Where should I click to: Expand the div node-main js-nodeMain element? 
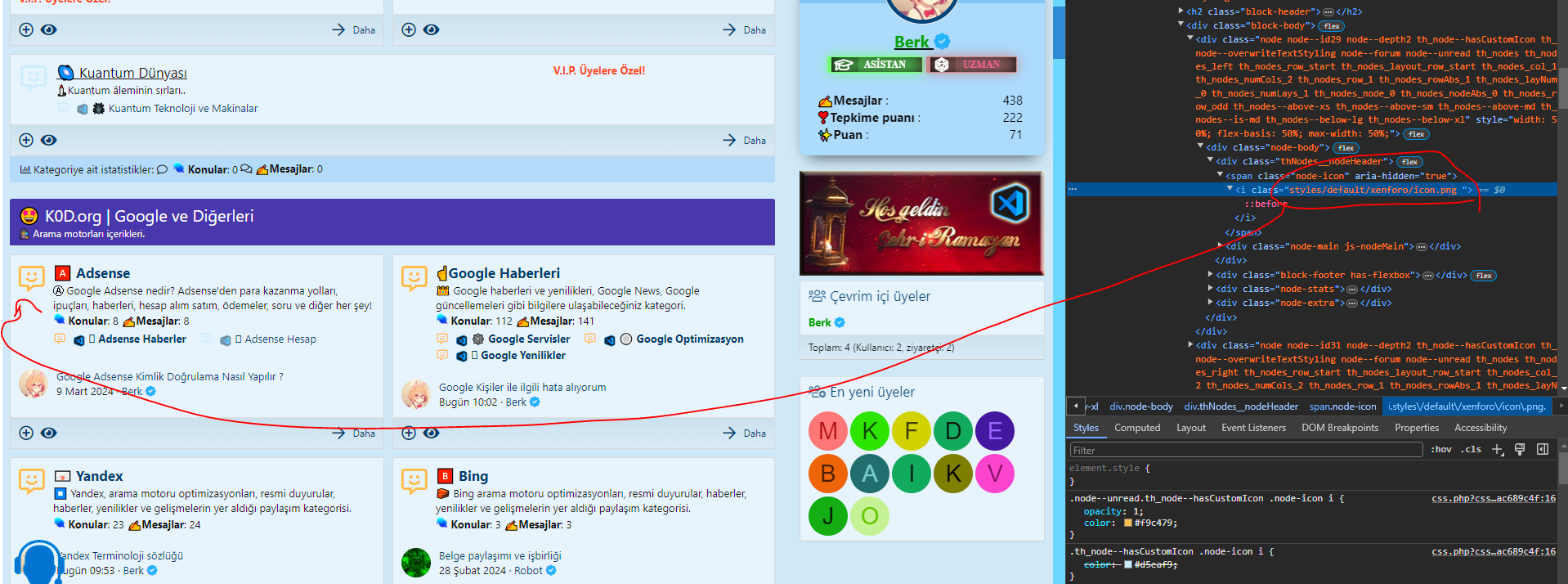coord(1220,245)
